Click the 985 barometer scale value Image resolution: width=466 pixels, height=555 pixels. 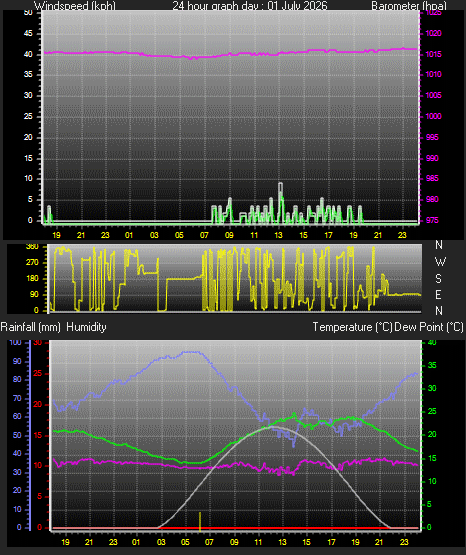click(432, 178)
